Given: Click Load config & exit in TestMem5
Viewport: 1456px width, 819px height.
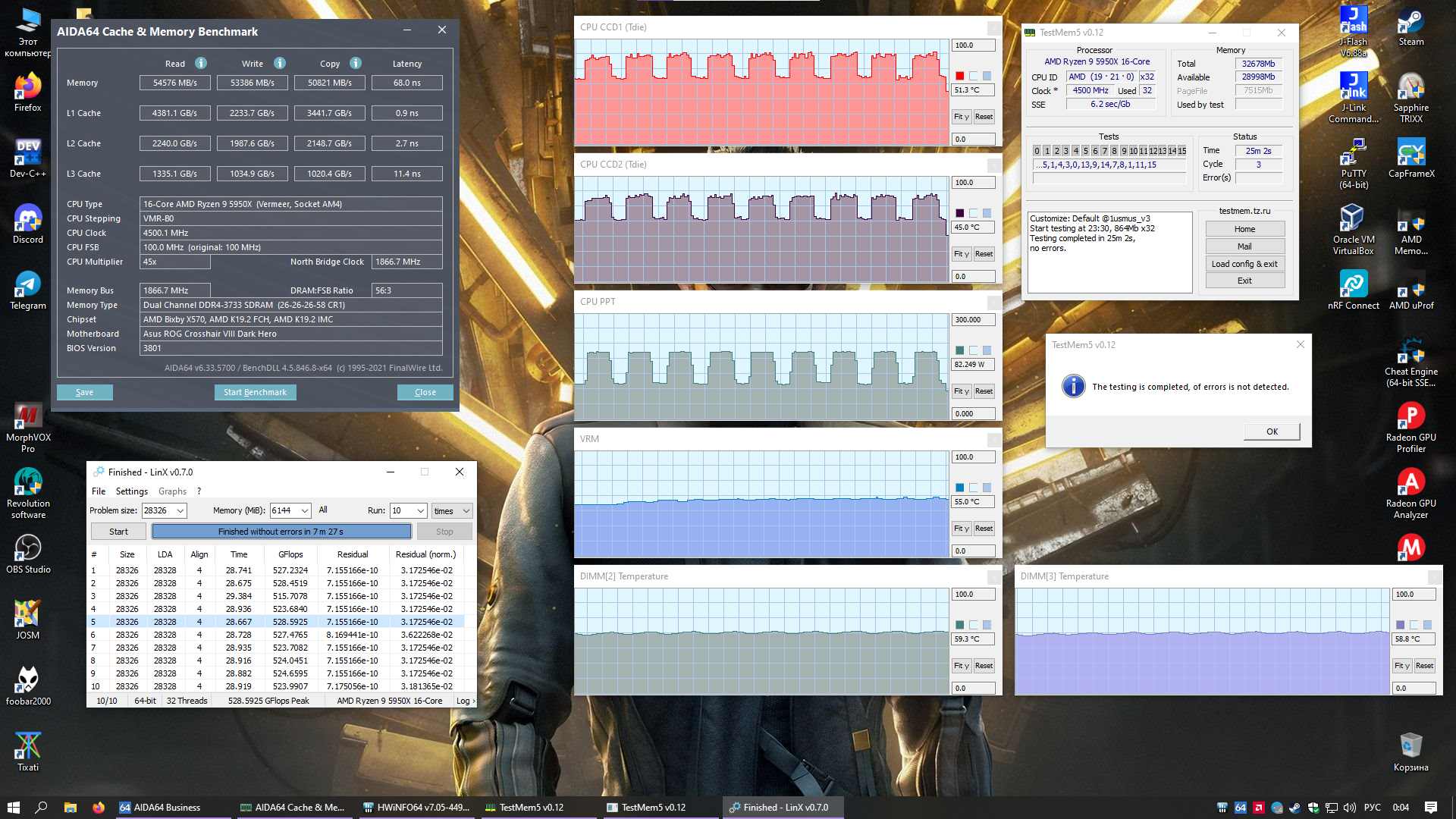Looking at the screenshot, I should [x=1244, y=264].
